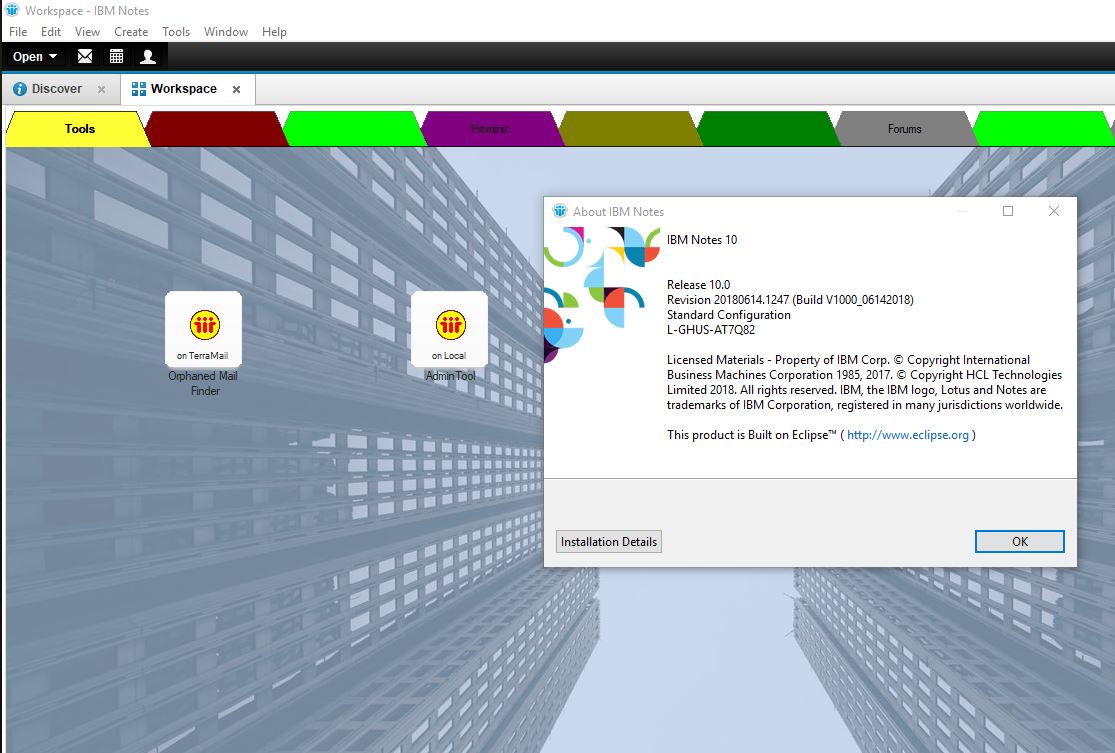The image size is (1115, 753).
Task: Open the Contacts person icon
Action: click(x=148, y=56)
